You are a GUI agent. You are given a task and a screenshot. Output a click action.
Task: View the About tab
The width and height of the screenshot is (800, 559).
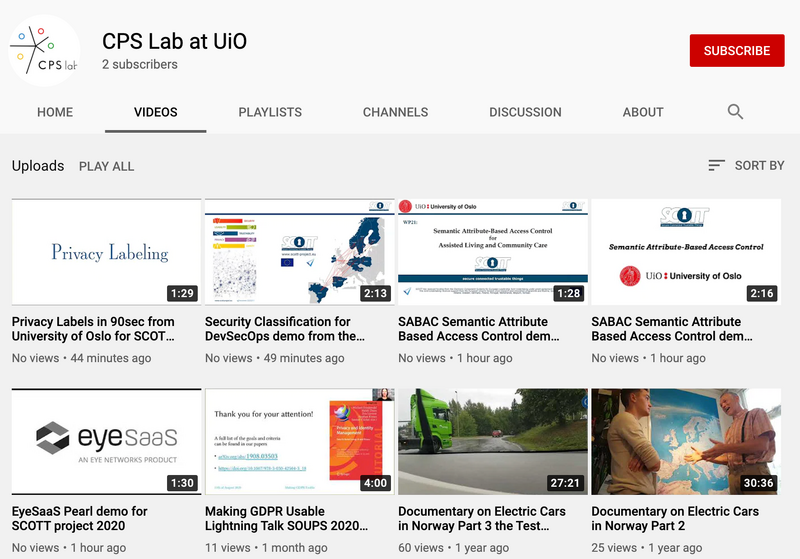(643, 112)
